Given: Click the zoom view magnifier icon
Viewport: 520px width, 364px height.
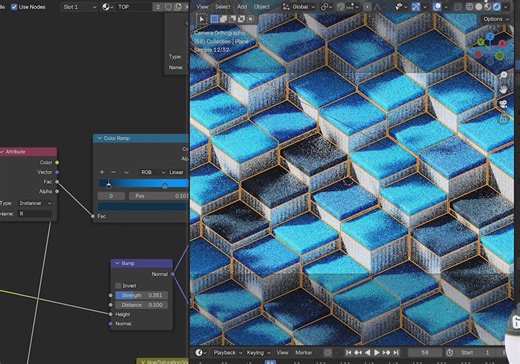Looking at the screenshot, I should click(503, 75).
